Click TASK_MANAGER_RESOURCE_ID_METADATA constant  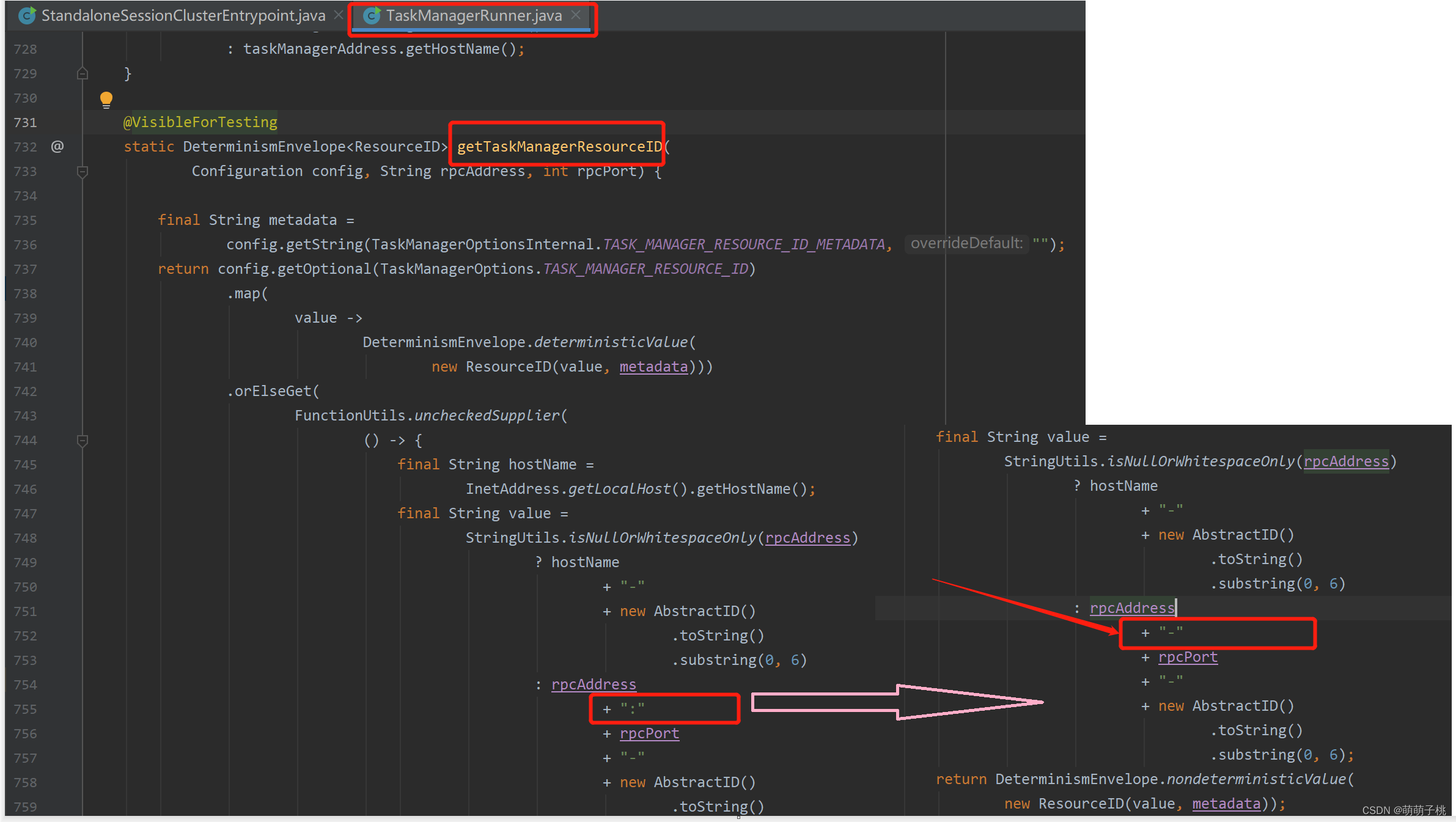(x=744, y=244)
